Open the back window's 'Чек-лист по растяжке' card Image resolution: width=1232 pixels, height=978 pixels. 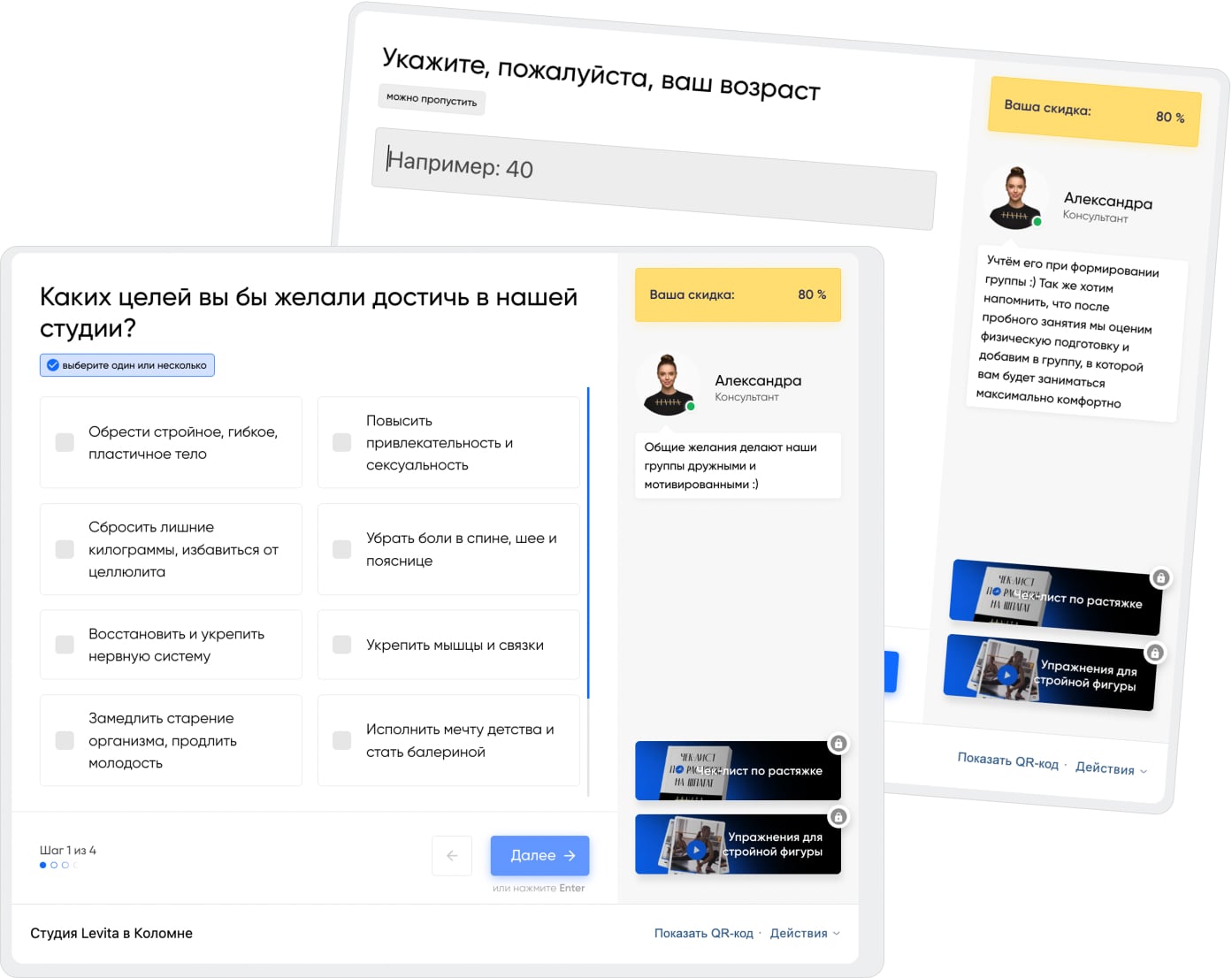[1056, 597]
